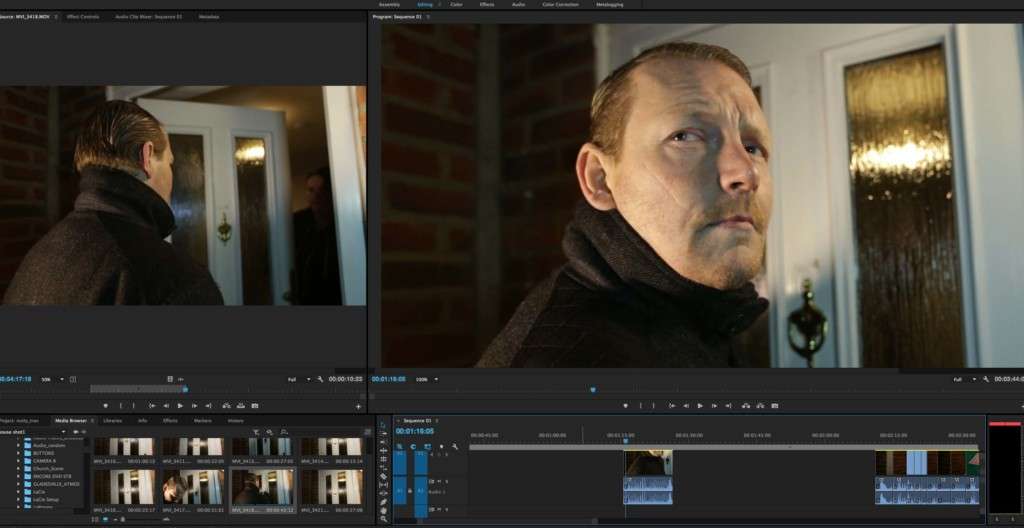Click Program monitor playhead scrubber
Viewport: 1024px width, 528px height.
pos(593,389)
